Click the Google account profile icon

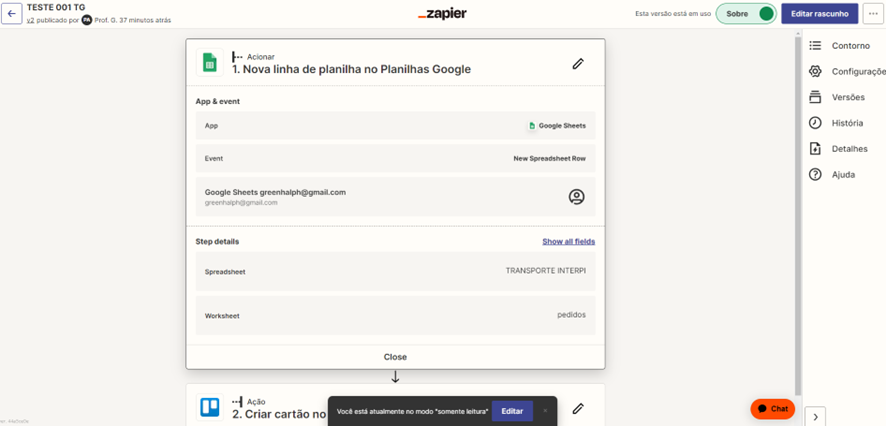click(576, 197)
